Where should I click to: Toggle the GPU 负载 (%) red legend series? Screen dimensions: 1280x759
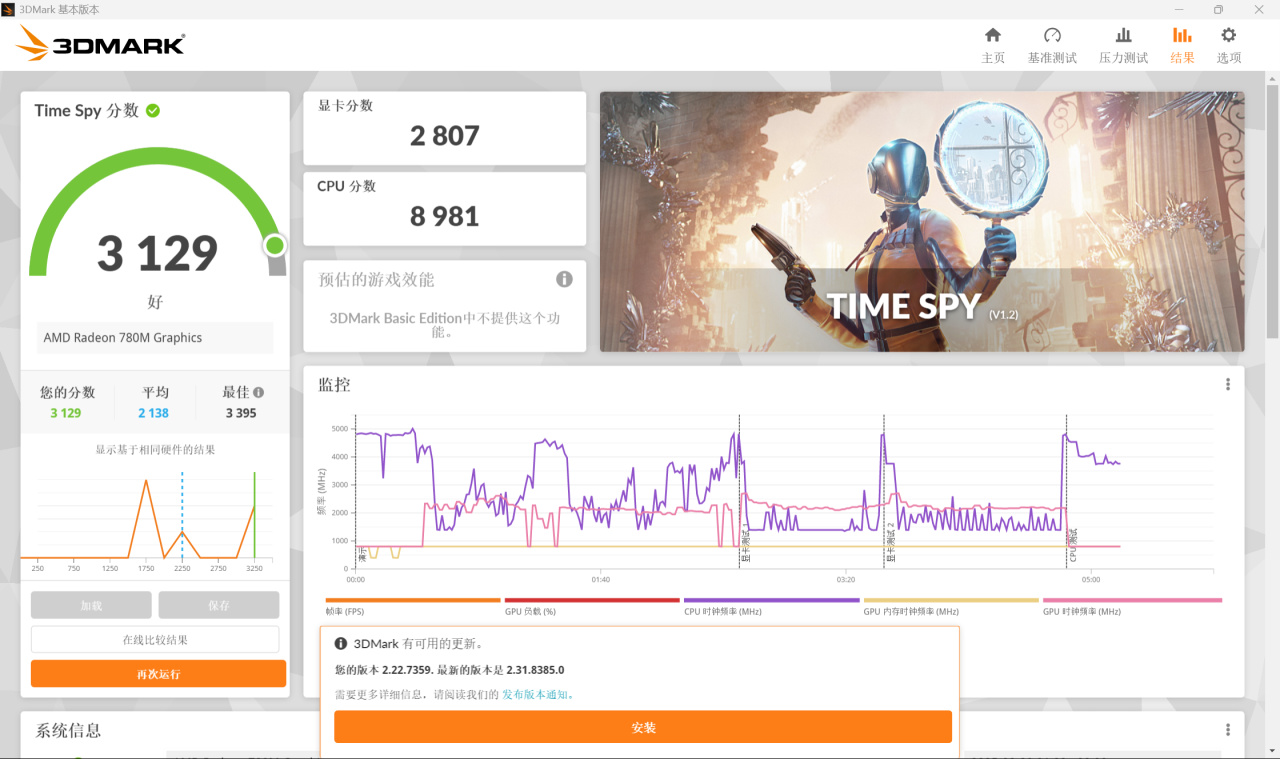pyautogui.click(x=592, y=606)
